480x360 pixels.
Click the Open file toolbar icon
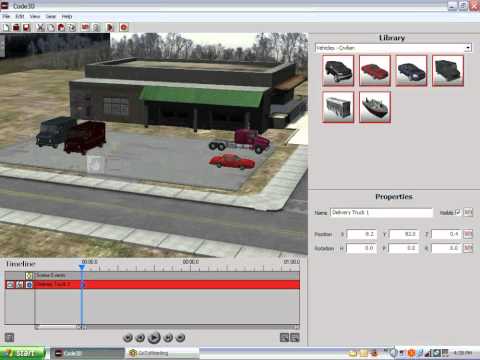tap(16, 27)
